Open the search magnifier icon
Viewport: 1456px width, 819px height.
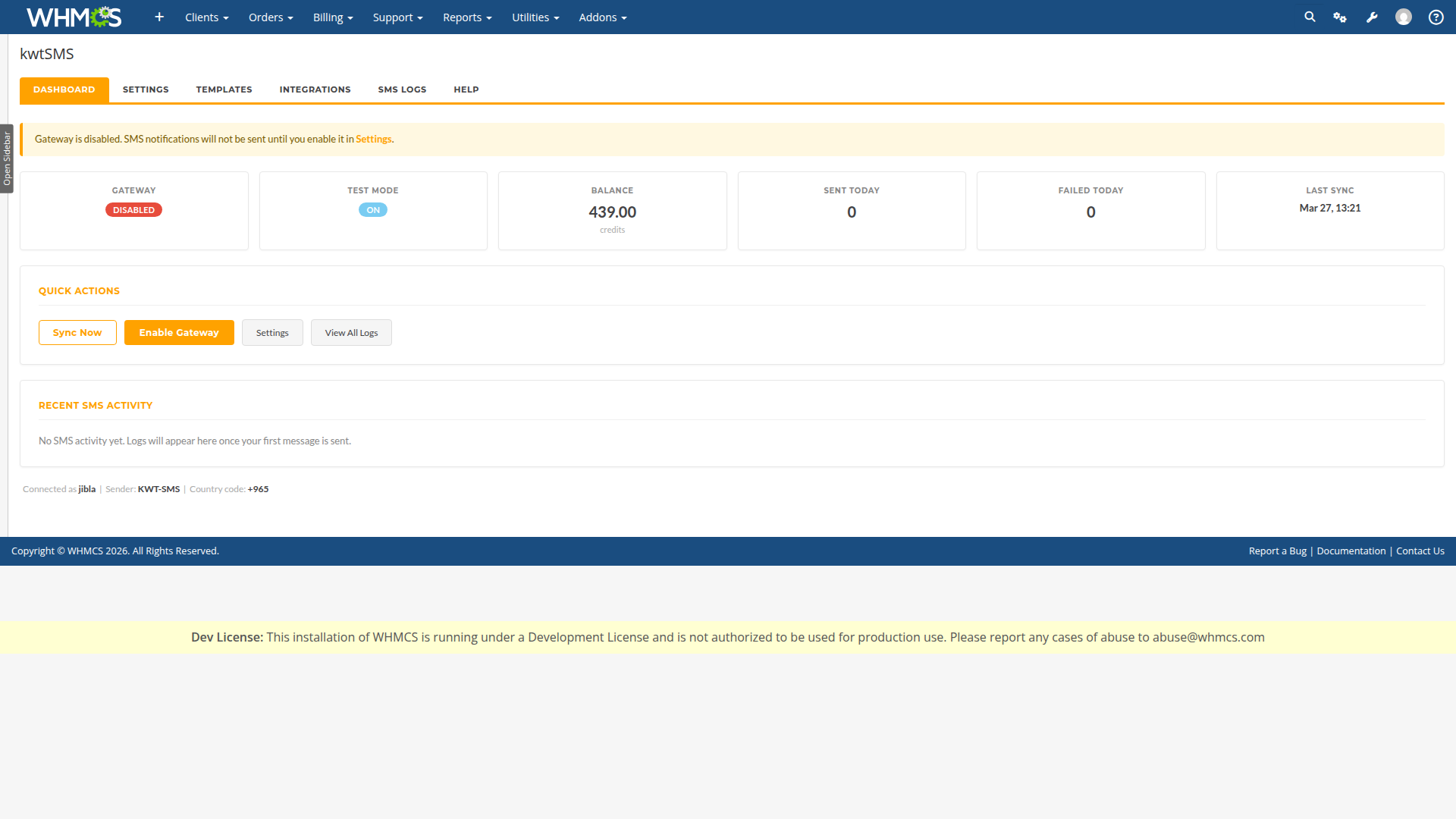click(x=1310, y=17)
